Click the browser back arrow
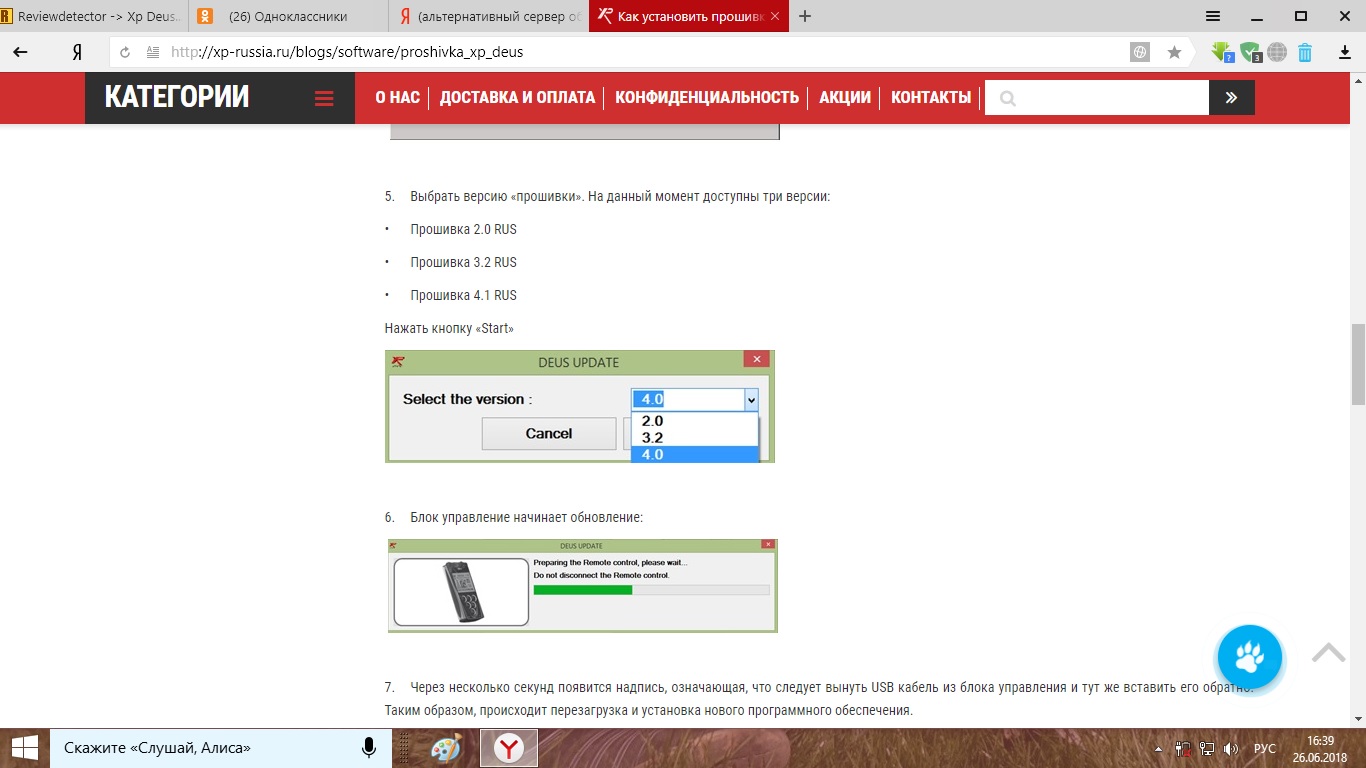This screenshot has width=1366, height=768. point(20,52)
